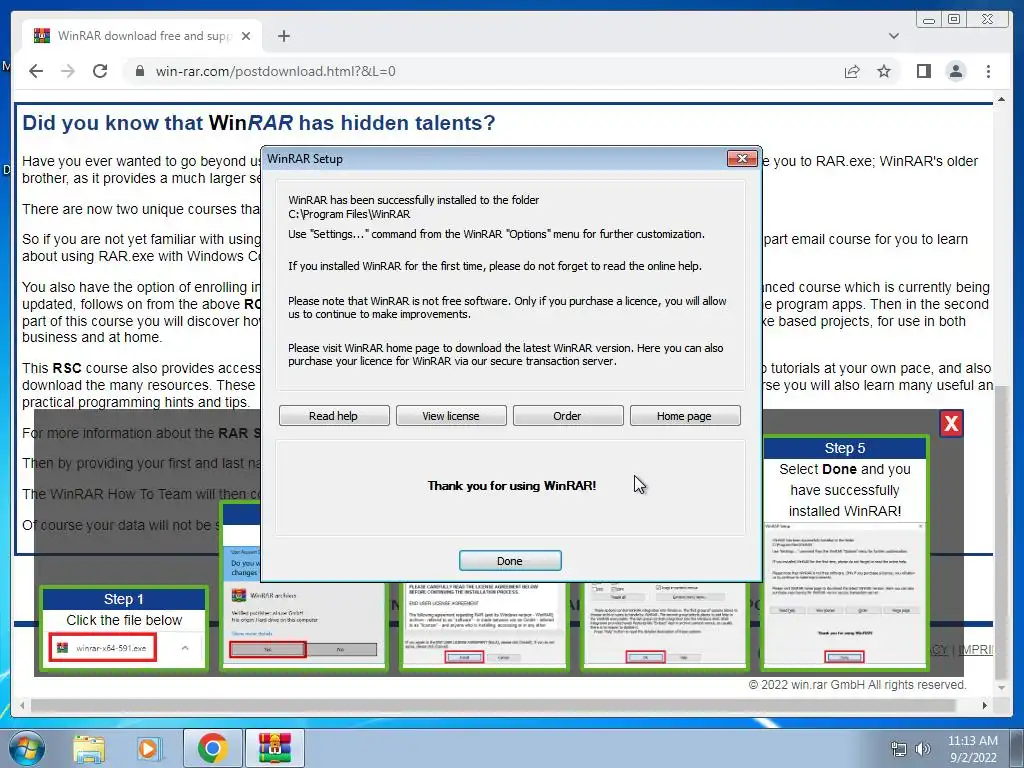Go back in Chrome browser

coord(36,71)
